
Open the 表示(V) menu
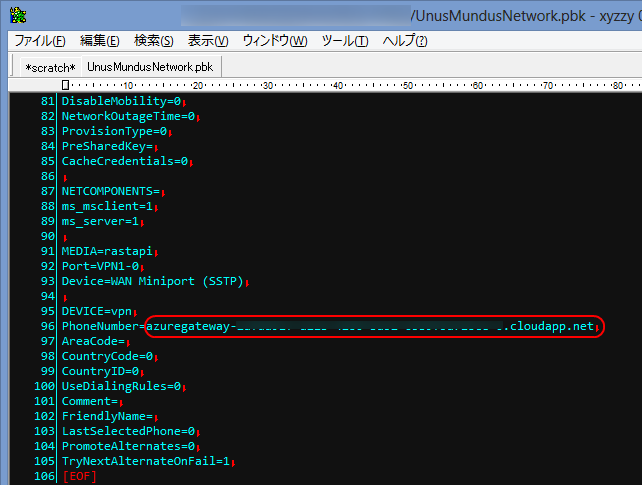pyautogui.click(x=208, y=41)
